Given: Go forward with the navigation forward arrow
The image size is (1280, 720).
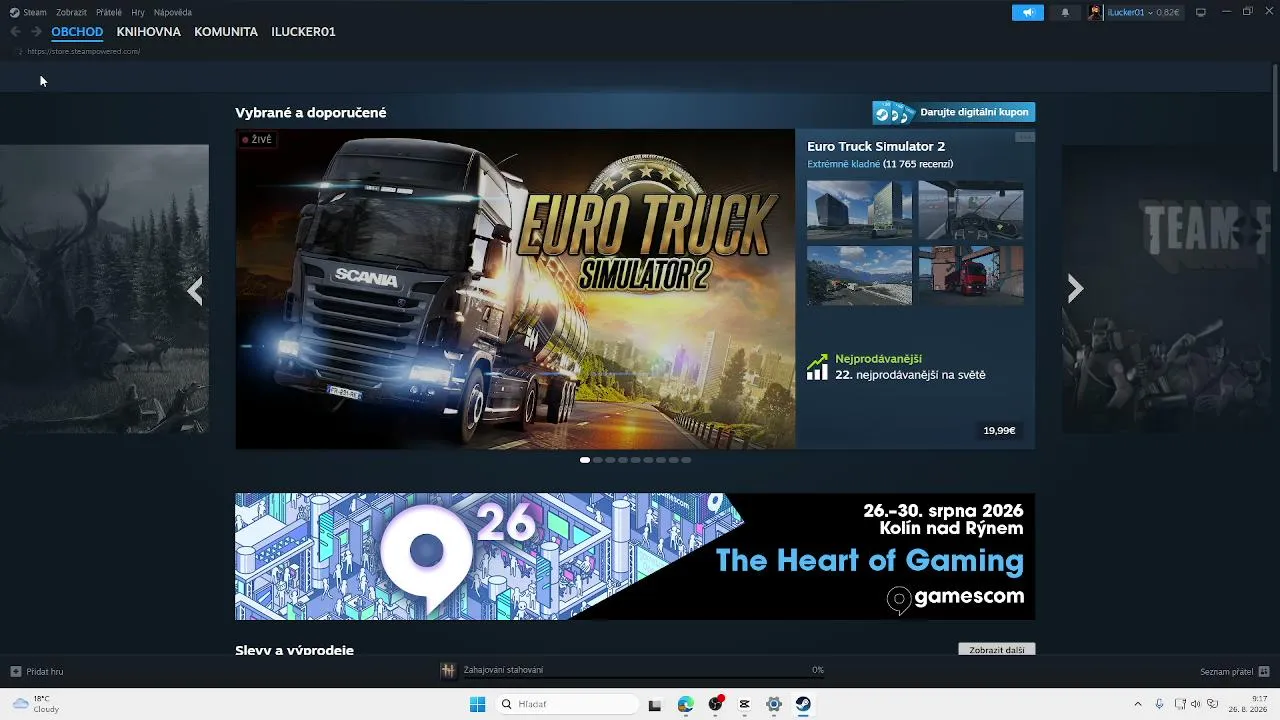Looking at the screenshot, I should [36, 32].
